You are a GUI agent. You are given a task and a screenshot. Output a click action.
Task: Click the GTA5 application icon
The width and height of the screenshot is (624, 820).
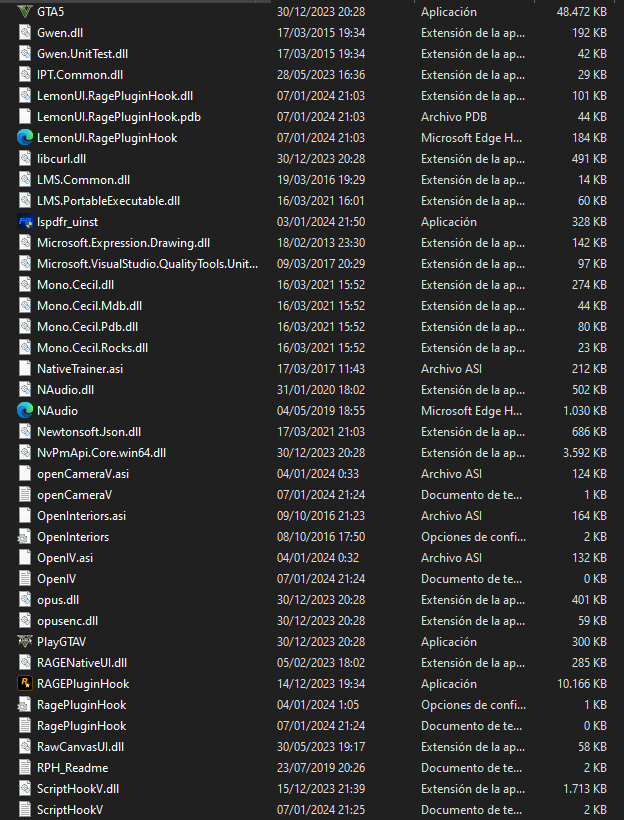click(x=25, y=12)
